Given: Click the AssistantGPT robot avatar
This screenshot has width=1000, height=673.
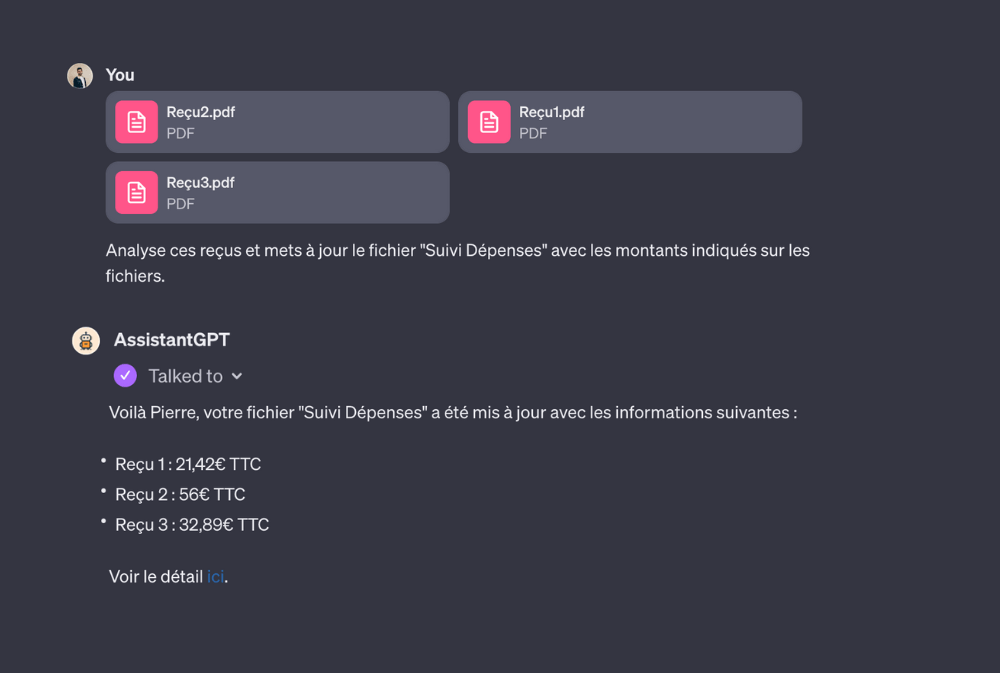Looking at the screenshot, I should 86,340.
